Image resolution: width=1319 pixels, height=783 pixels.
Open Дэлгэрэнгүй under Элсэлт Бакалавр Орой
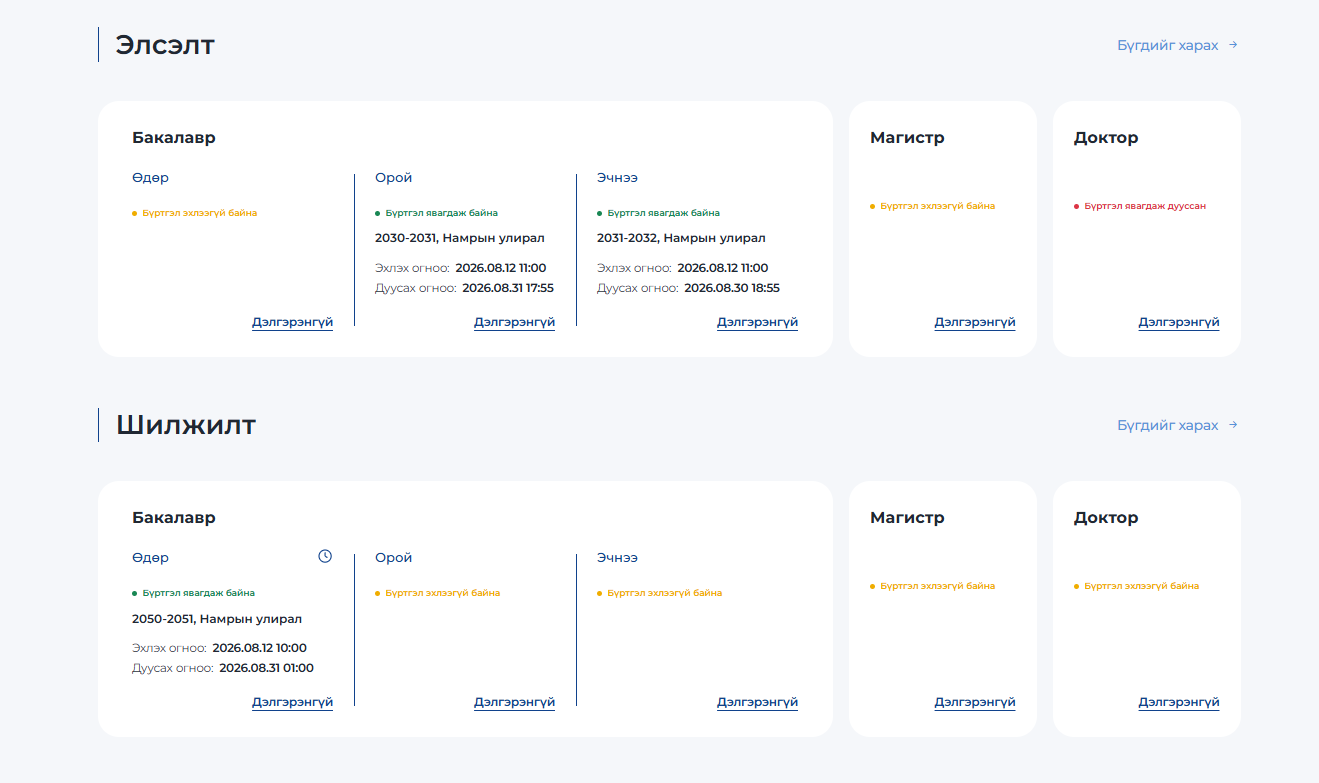point(514,322)
